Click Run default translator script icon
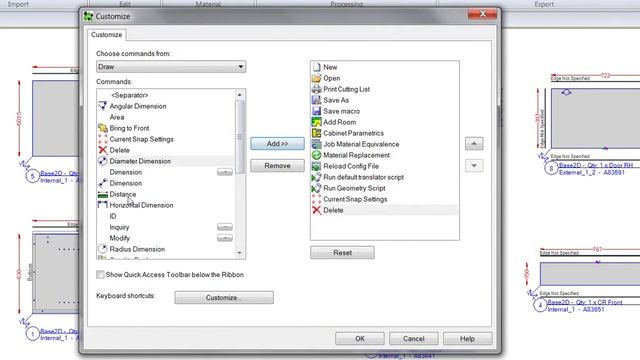 [x=316, y=177]
